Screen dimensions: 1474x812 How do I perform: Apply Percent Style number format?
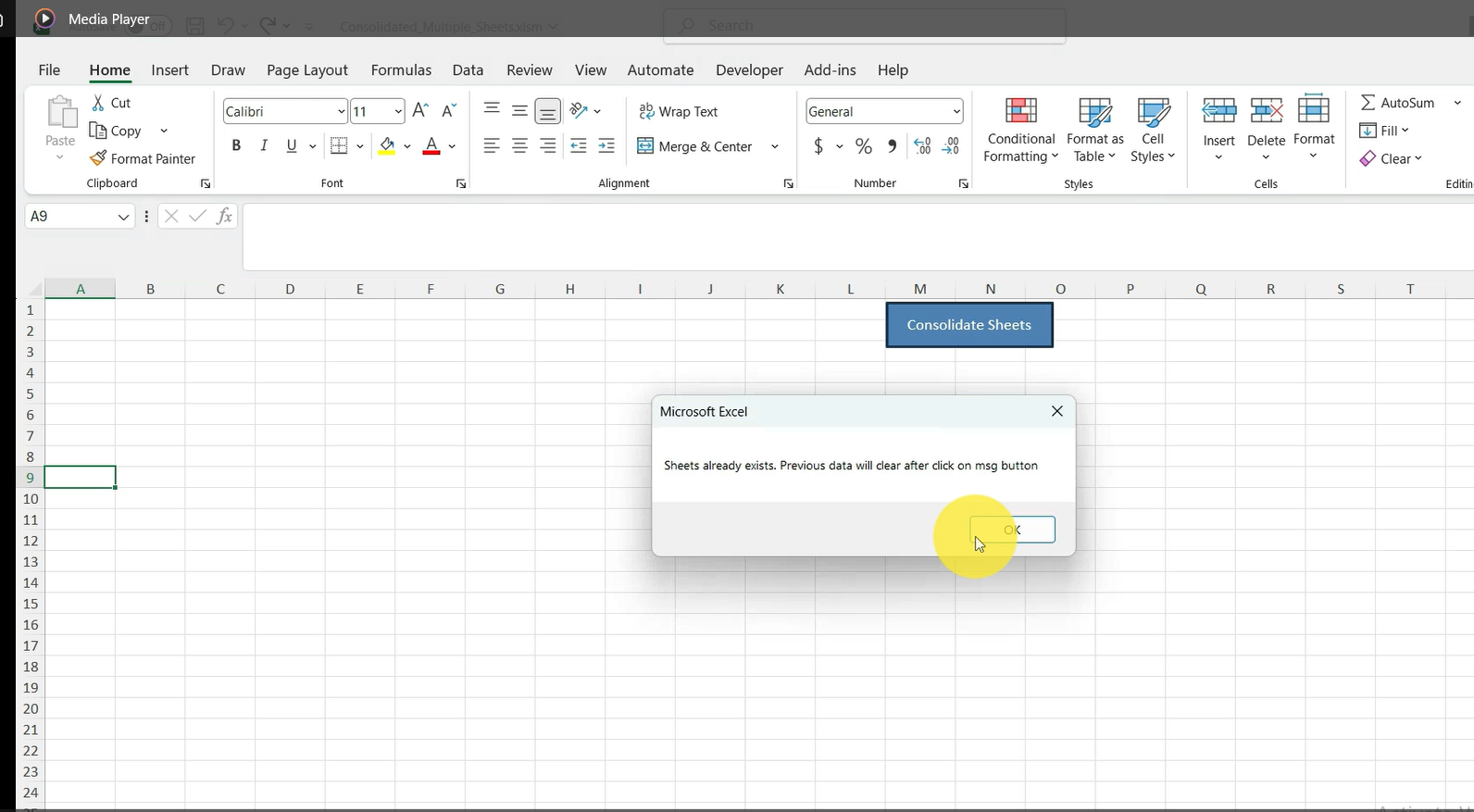point(863,146)
